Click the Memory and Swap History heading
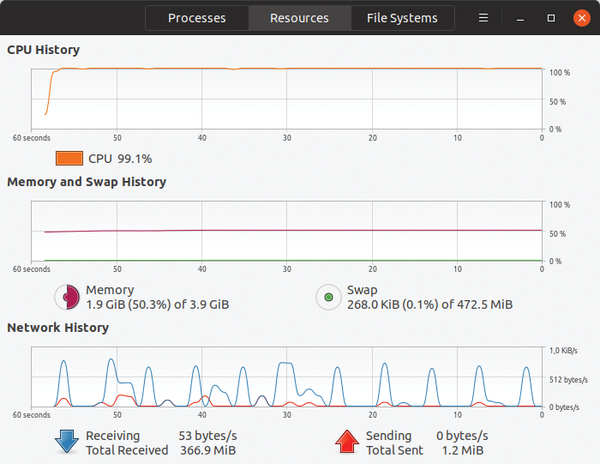 86,182
